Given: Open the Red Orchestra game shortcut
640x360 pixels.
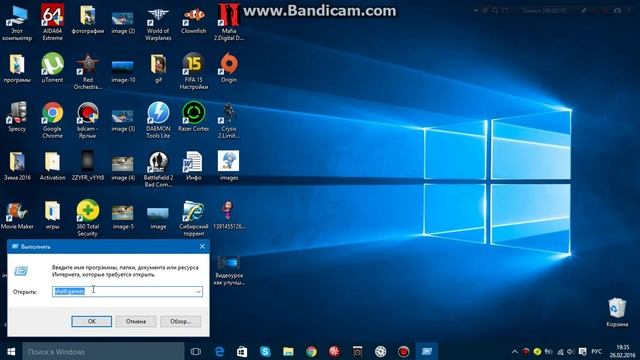Looking at the screenshot, I should (x=87, y=71).
